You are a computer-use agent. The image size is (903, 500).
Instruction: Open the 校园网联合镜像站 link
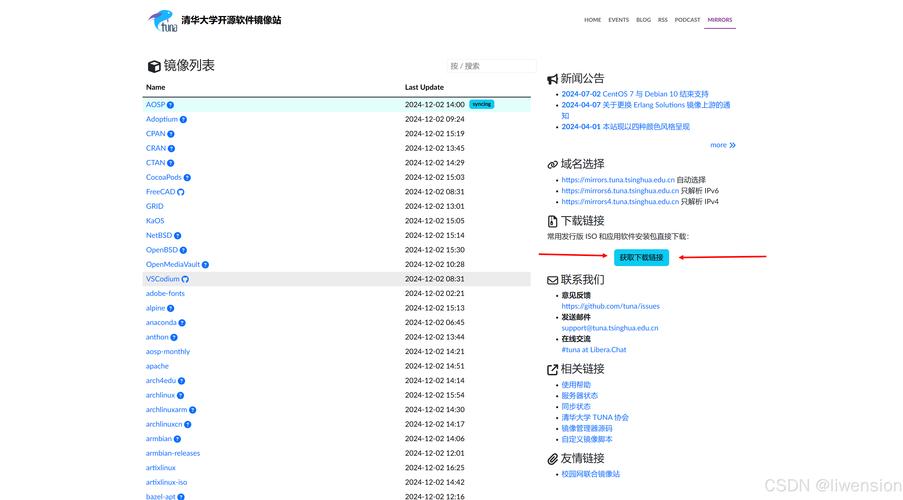(x=590, y=474)
